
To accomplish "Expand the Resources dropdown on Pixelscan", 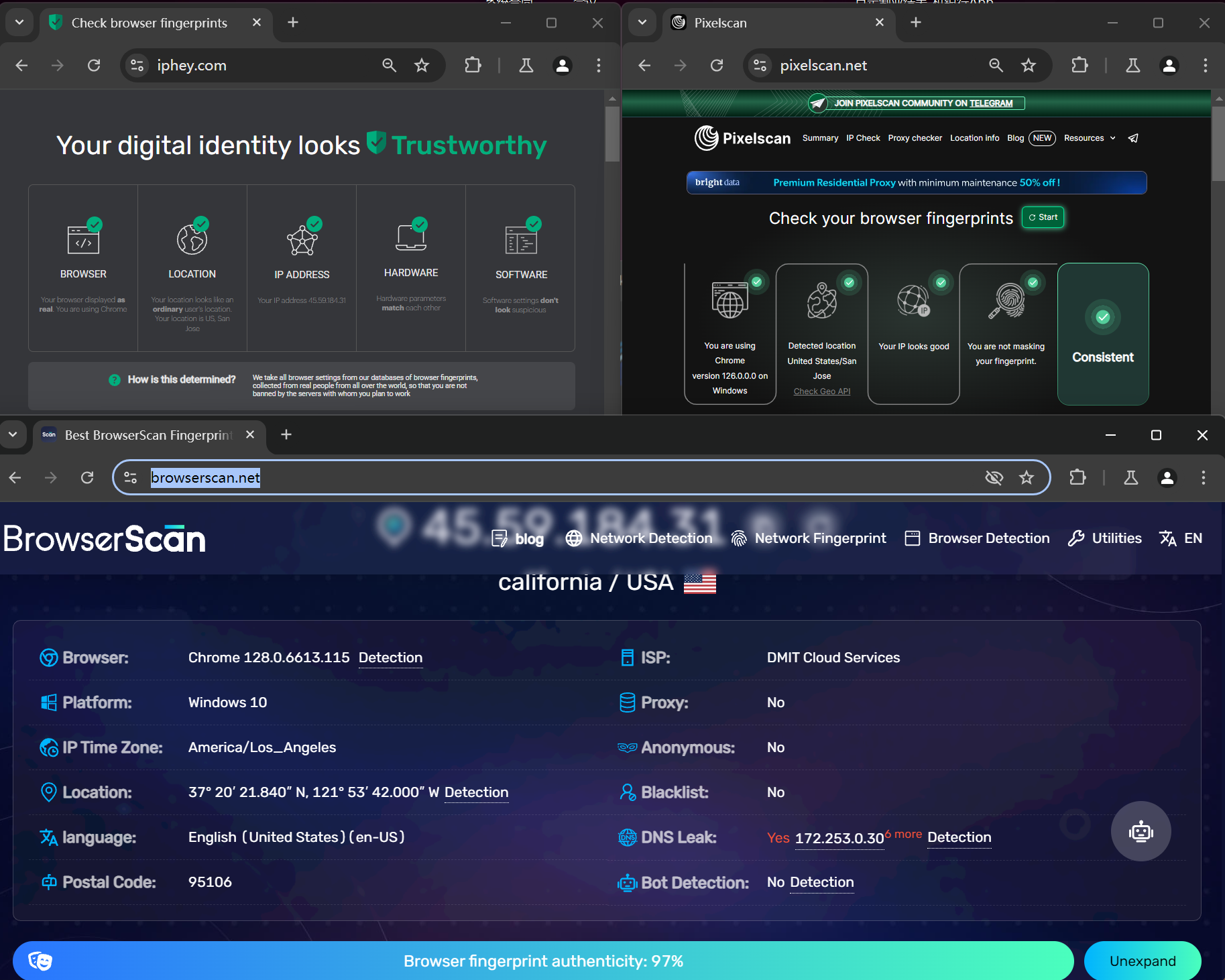I will [1090, 138].
